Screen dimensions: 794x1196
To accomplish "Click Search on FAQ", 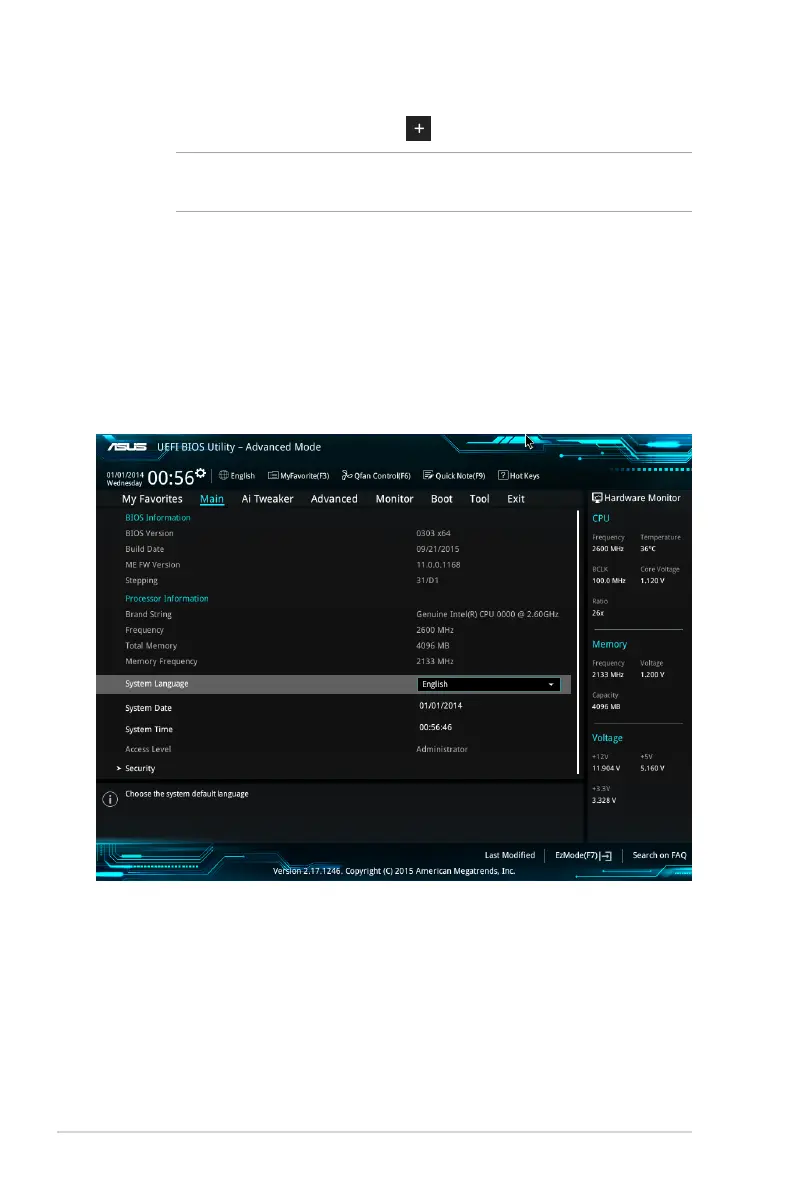I will click(x=660, y=855).
